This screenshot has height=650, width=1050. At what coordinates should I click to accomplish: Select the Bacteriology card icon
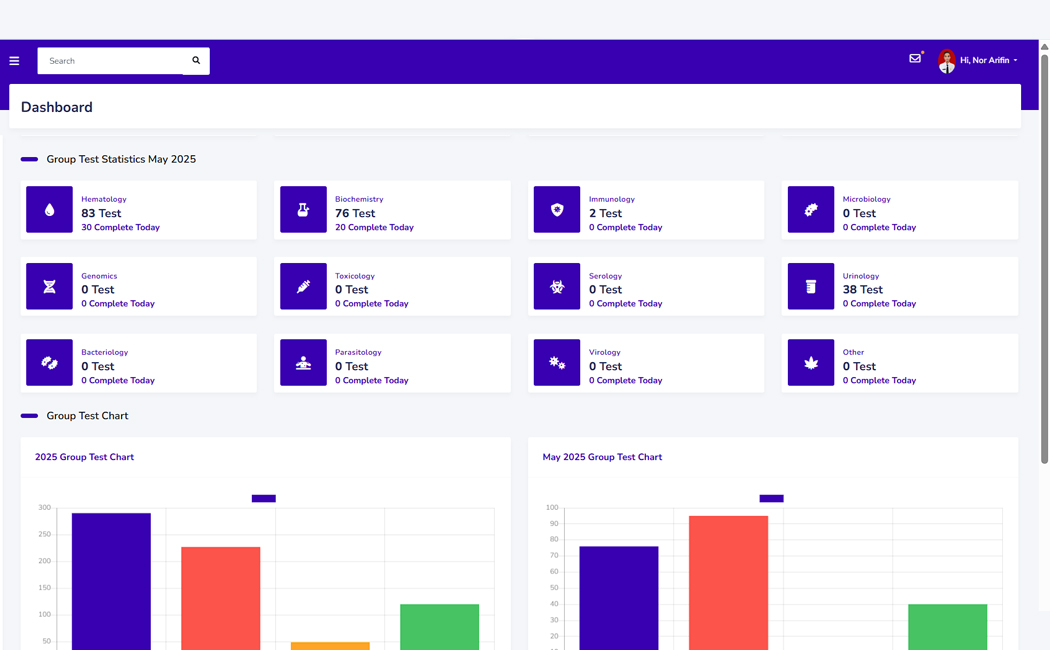click(x=49, y=362)
